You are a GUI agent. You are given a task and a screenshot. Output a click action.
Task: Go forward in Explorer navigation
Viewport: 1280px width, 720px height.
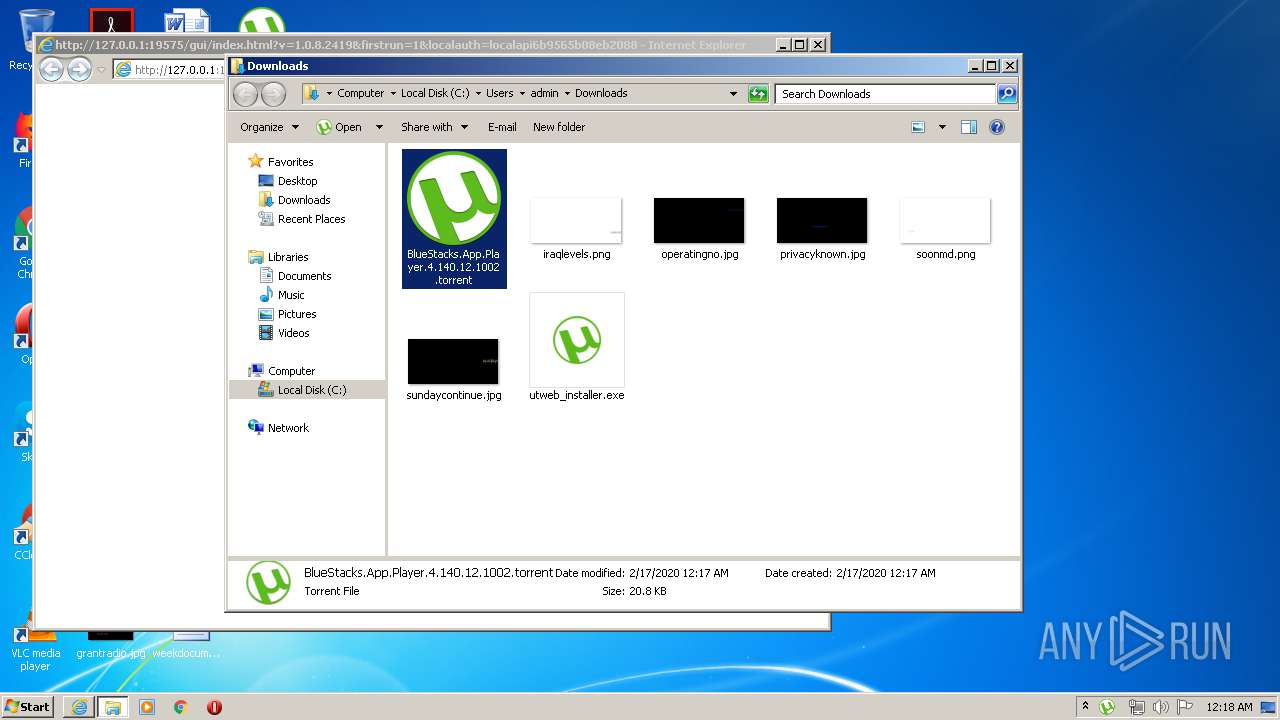[273, 94]
